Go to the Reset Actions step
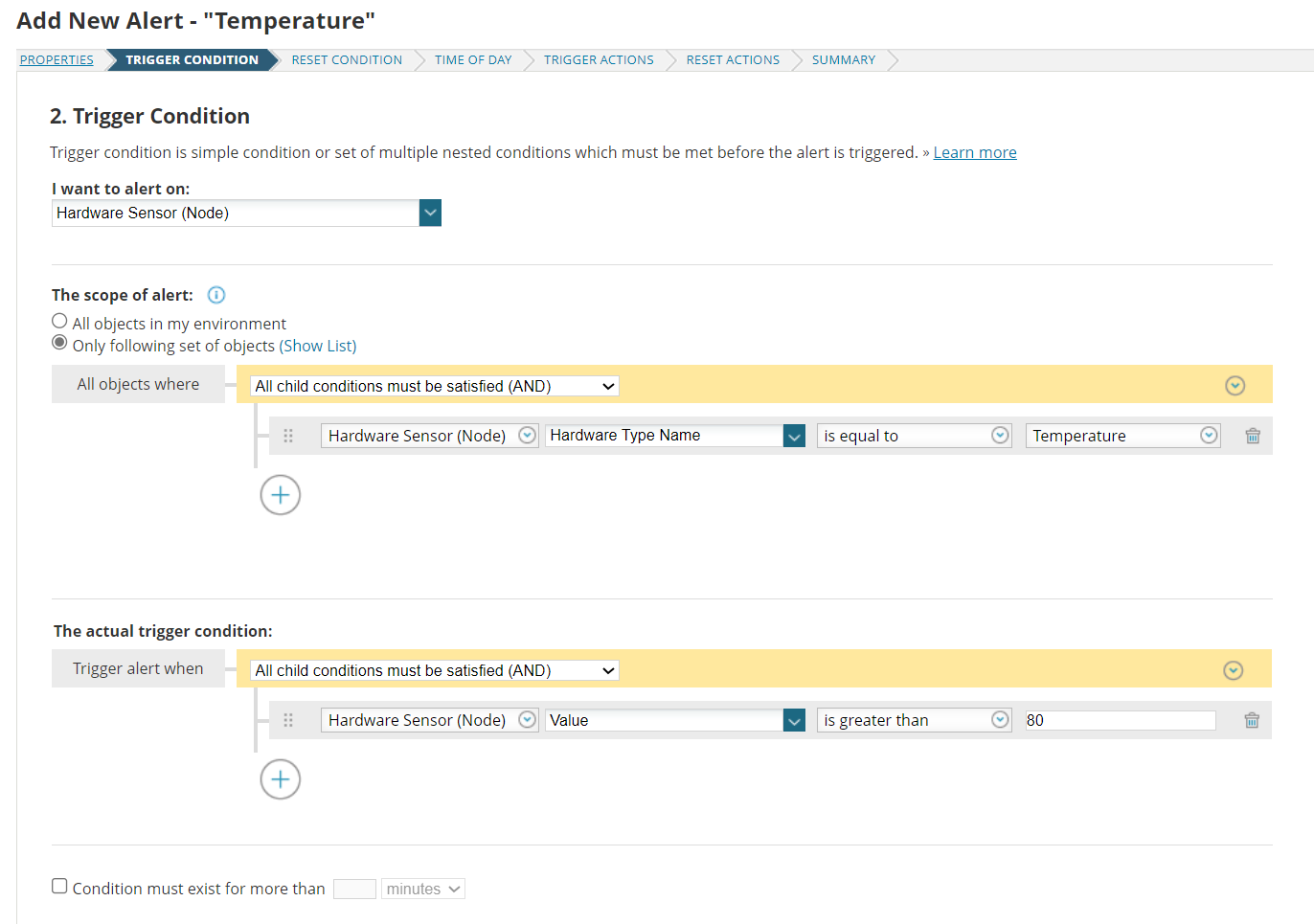Image resolution: width=1314 pixels, height=924 pixels. [733, 59]
